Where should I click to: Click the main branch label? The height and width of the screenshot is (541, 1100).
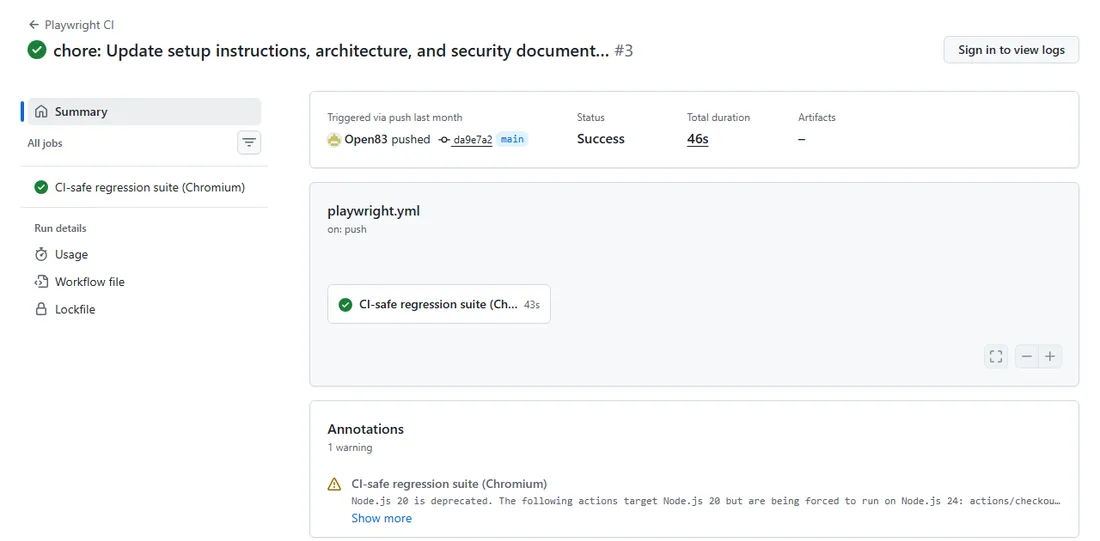512,139
